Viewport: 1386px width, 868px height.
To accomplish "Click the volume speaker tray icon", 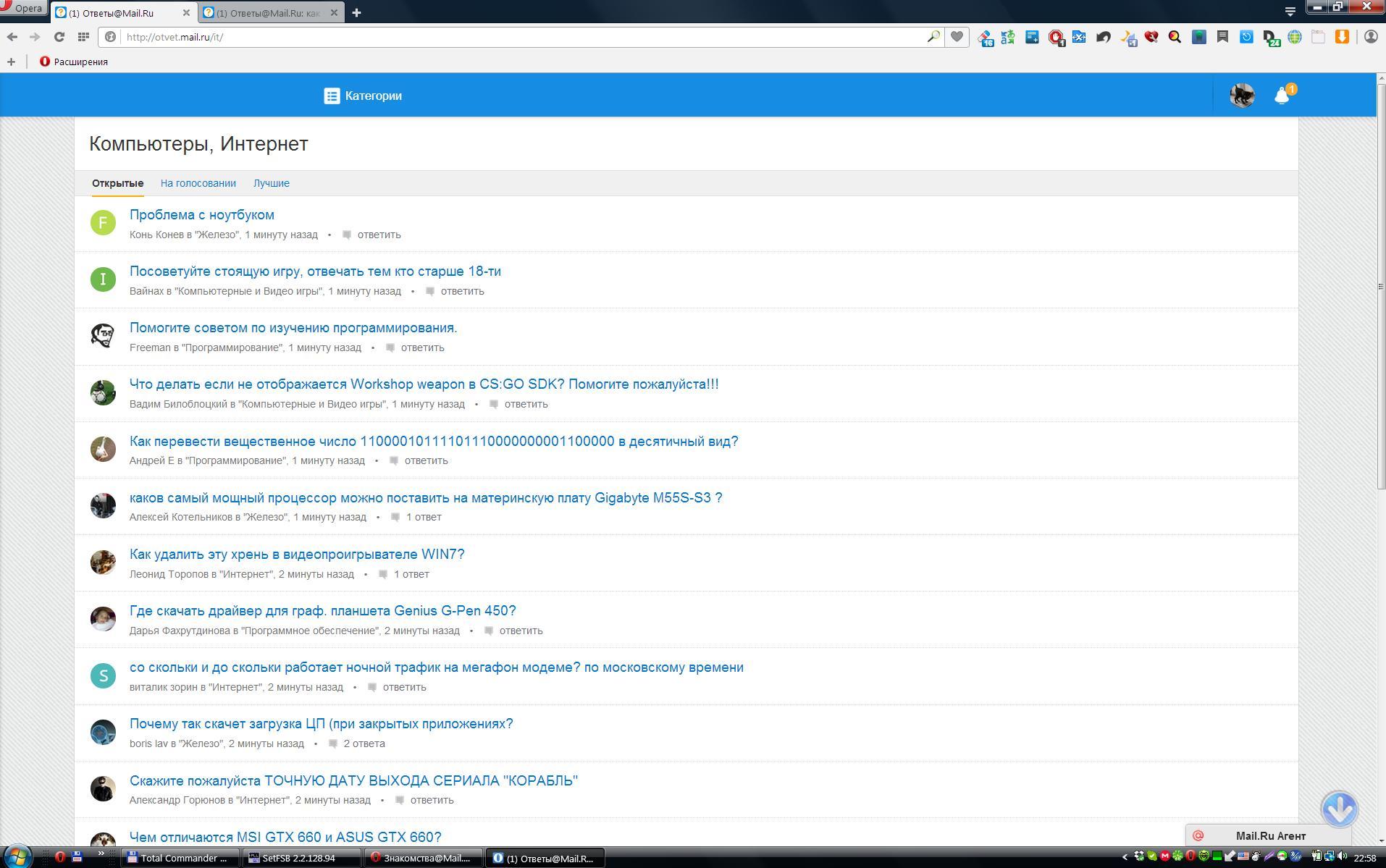I will [1342, 857].
